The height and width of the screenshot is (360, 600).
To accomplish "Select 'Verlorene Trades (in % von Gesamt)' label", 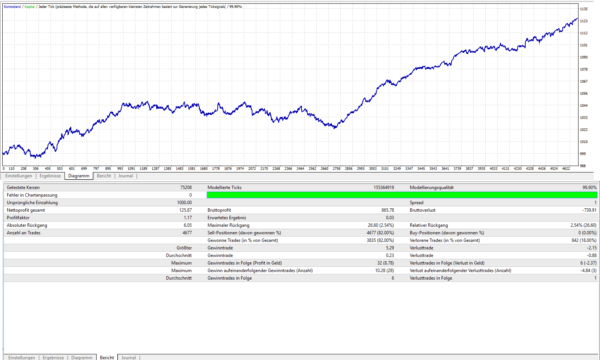I will pos(445,240).
